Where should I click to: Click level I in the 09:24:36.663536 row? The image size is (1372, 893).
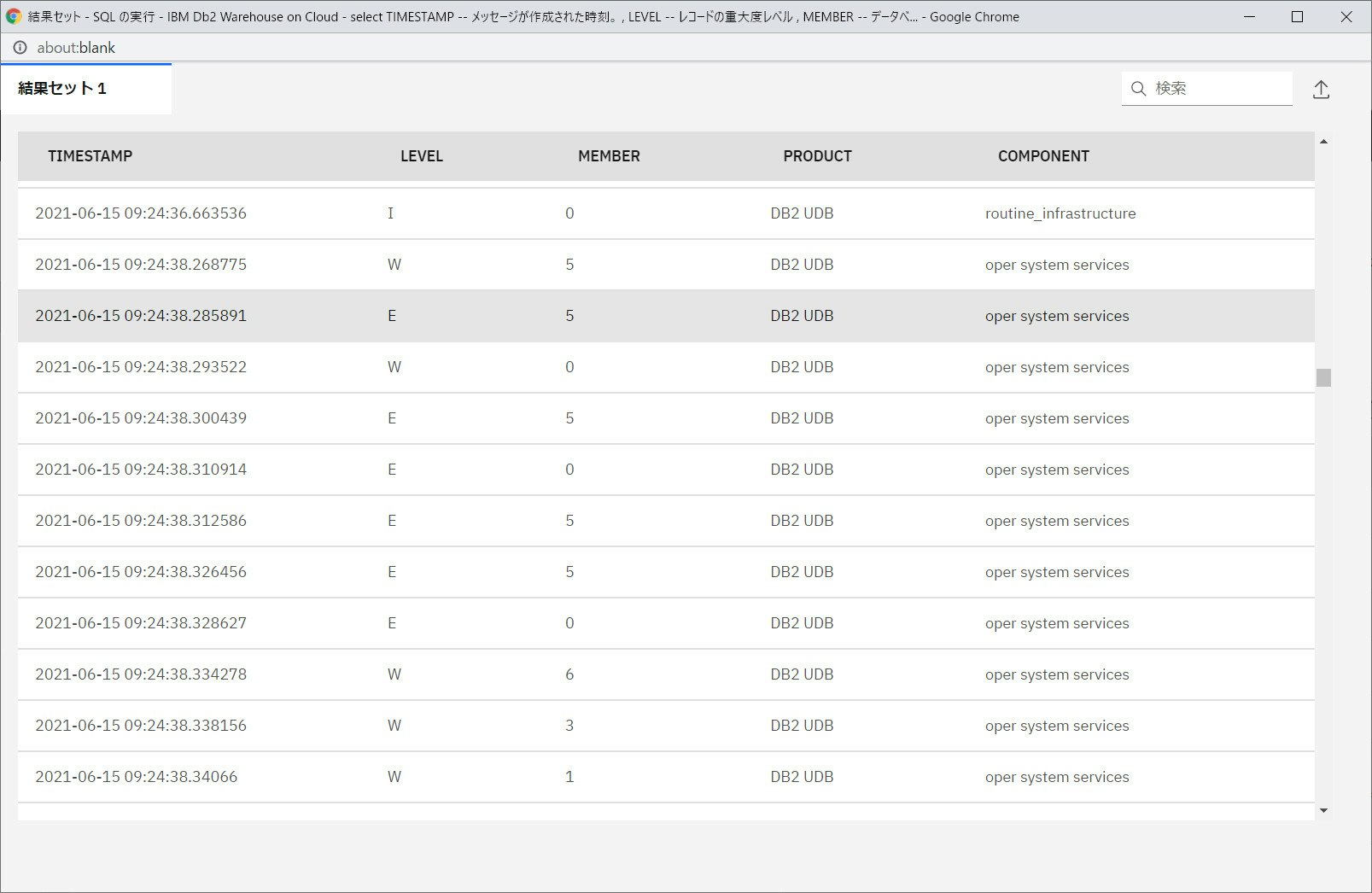(x=391, y=213)
